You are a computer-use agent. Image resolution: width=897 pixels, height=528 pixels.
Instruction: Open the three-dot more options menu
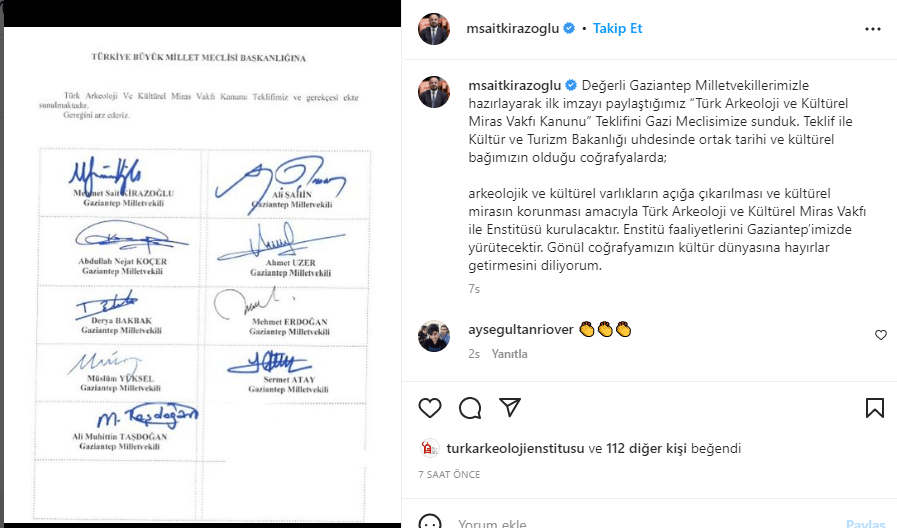click(x=873, y=29)
